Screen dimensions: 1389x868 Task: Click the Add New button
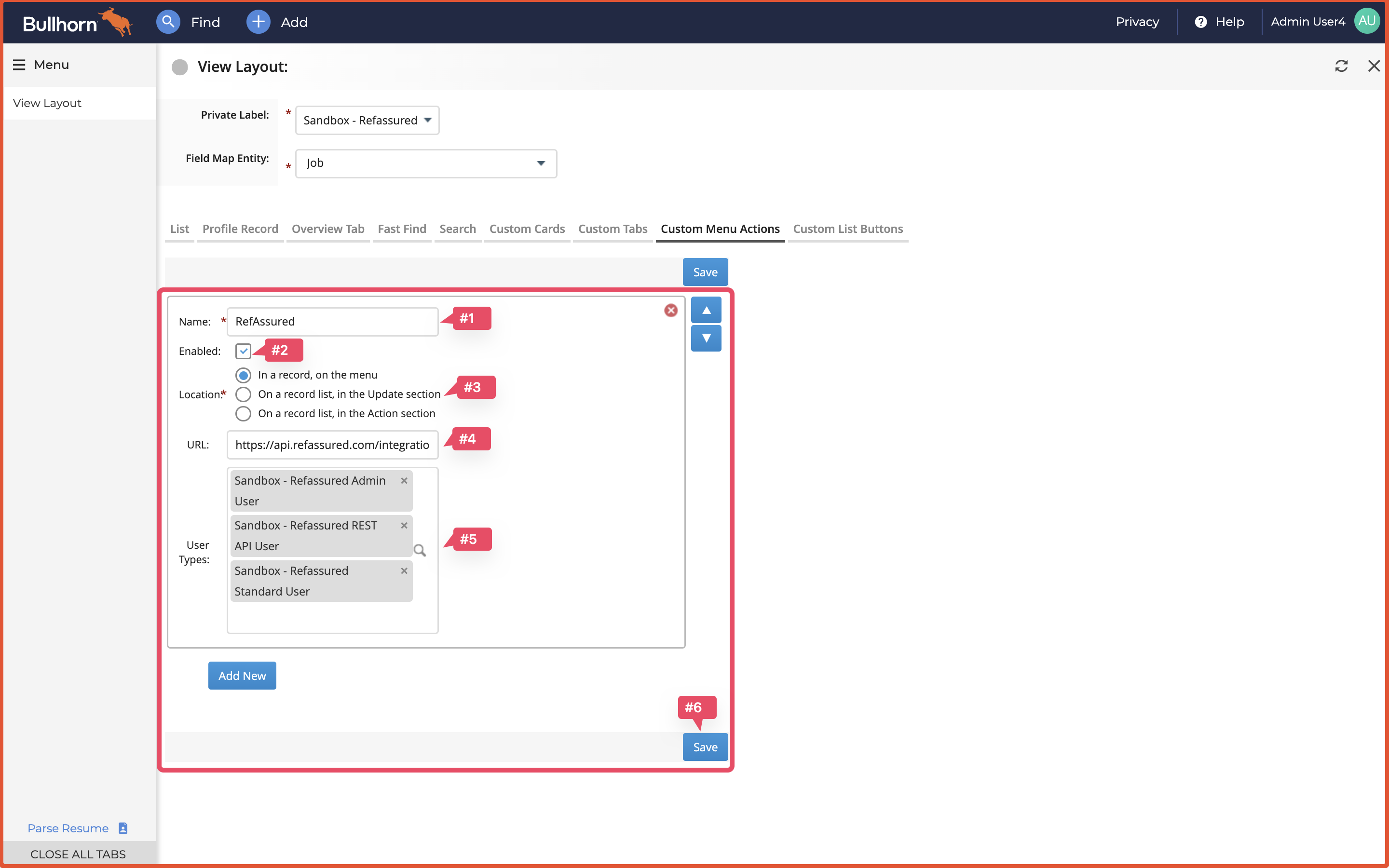click(242, 676)
